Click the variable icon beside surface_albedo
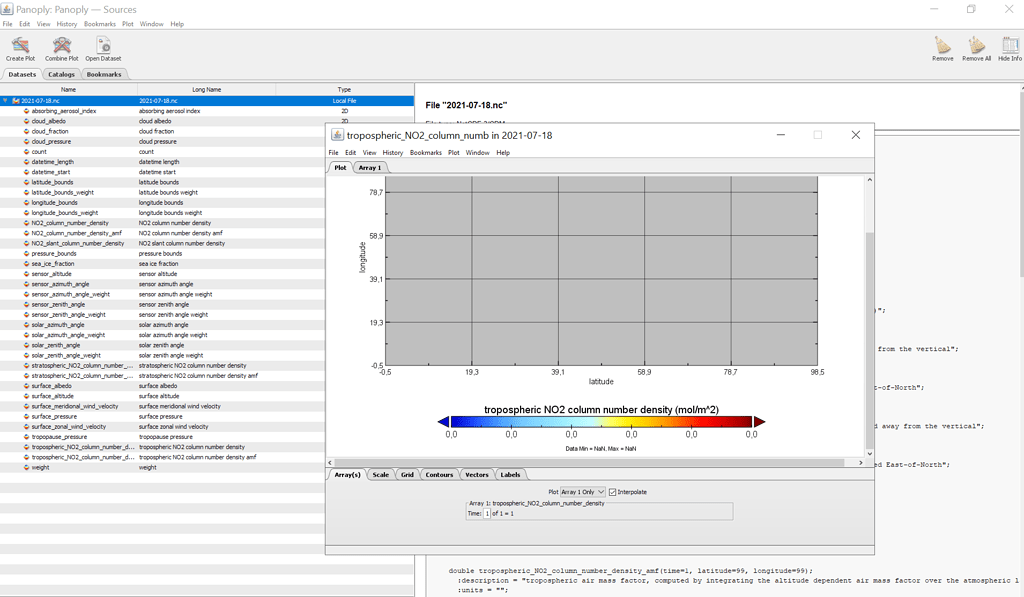This screenshot has width=1024, height=597. (x=27, y=385)
